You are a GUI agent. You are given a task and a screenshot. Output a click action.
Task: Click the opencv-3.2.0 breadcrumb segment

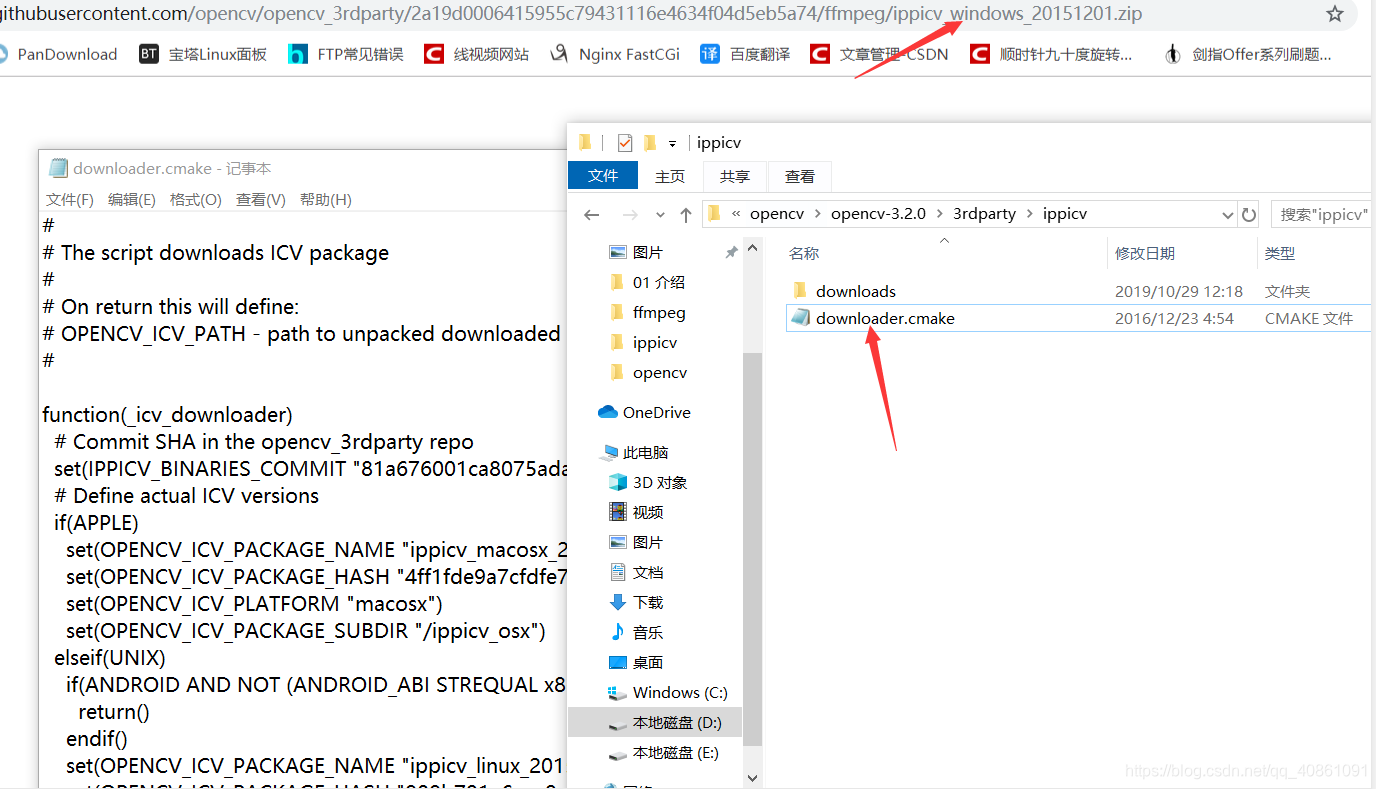pyautogui.click(x=878, y=214)
